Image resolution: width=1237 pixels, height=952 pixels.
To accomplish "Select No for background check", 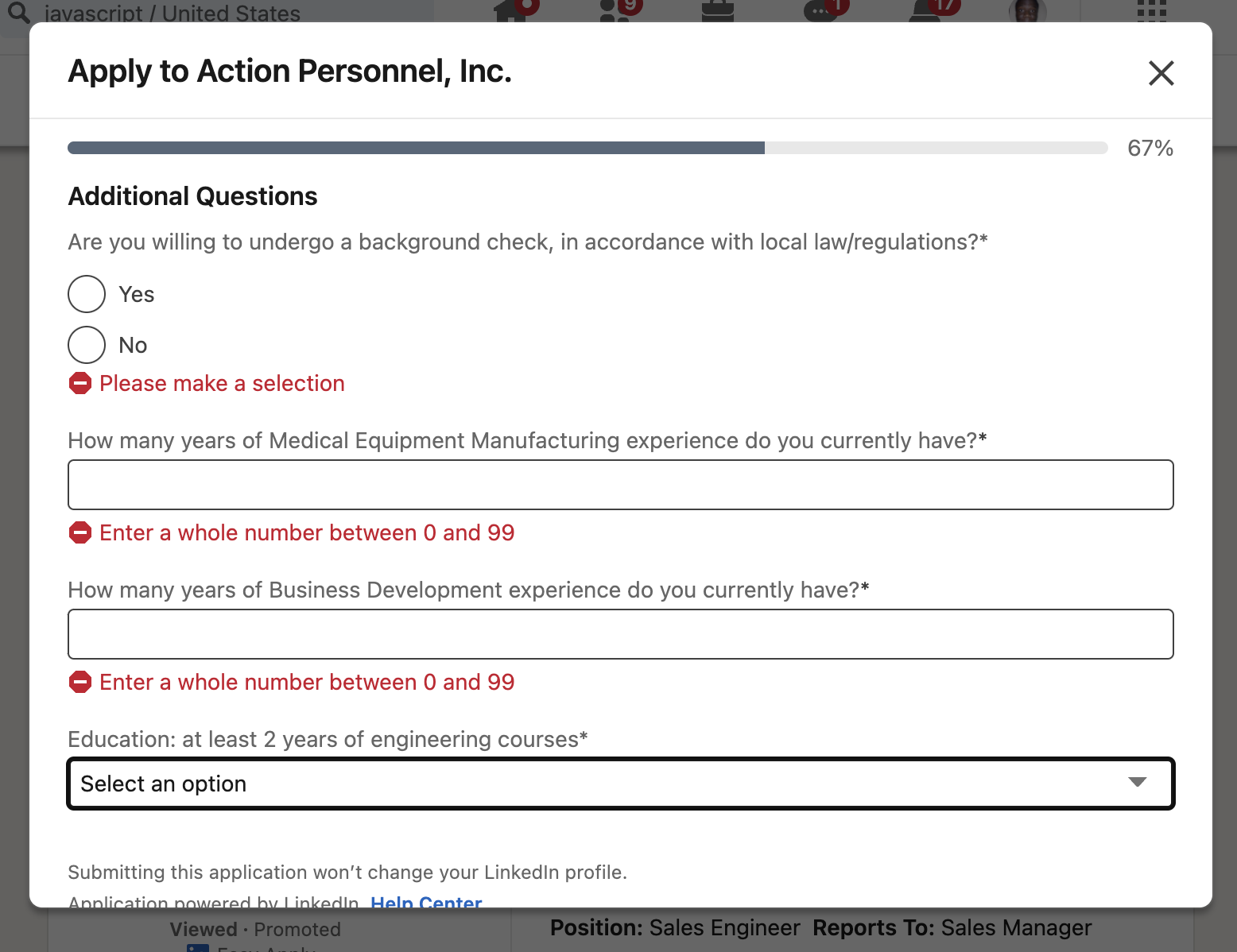I will tap(87, 345).
